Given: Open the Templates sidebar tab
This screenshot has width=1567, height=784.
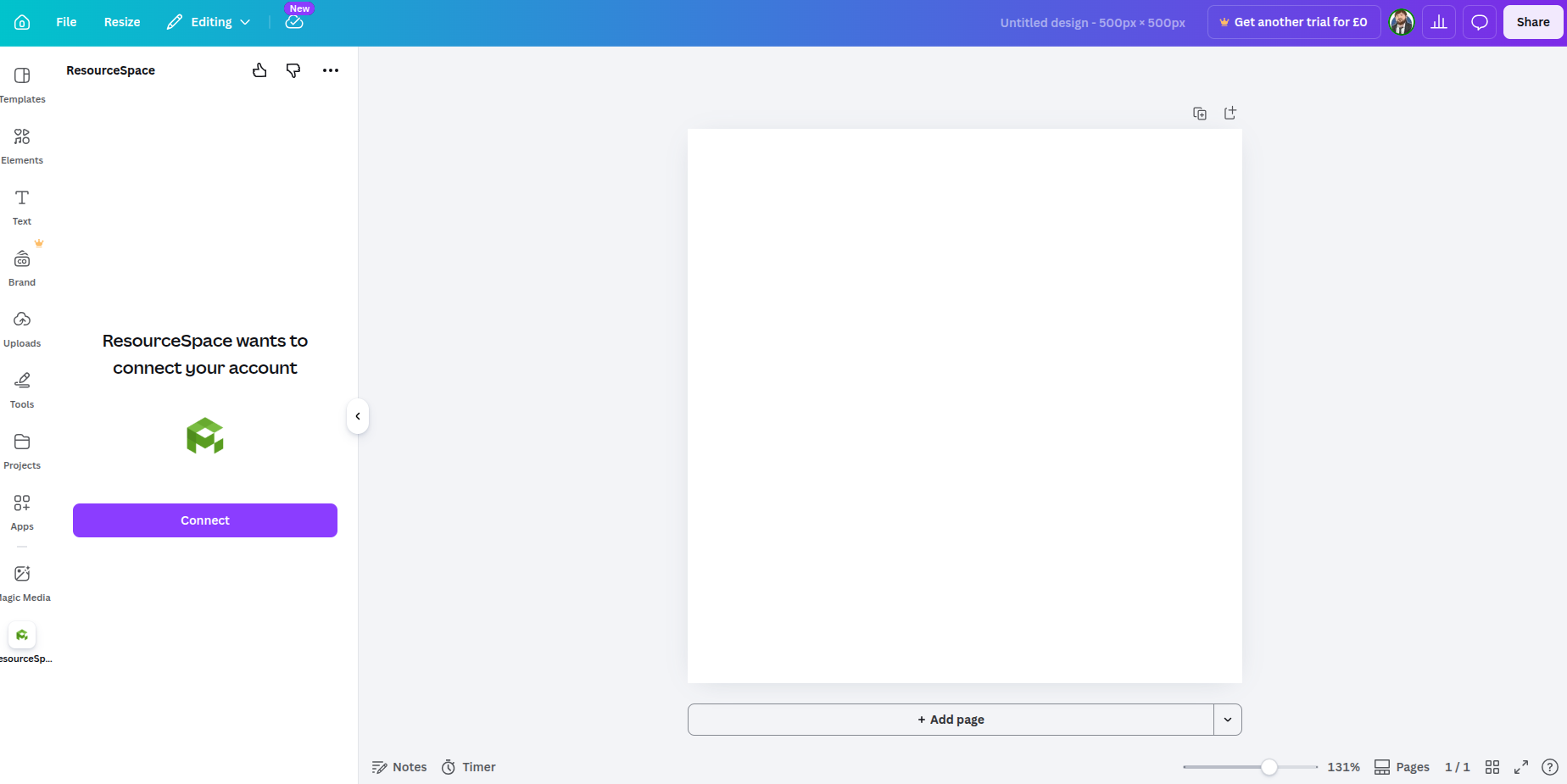Looking at the screenshot, I should tap(22, 86).
